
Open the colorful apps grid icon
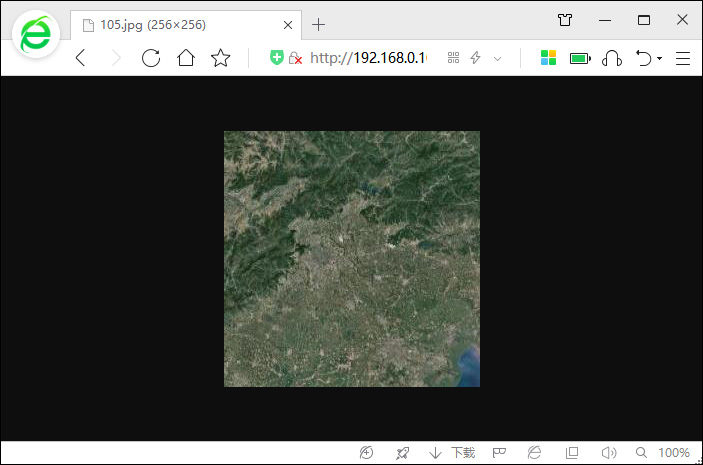[548, 58]
